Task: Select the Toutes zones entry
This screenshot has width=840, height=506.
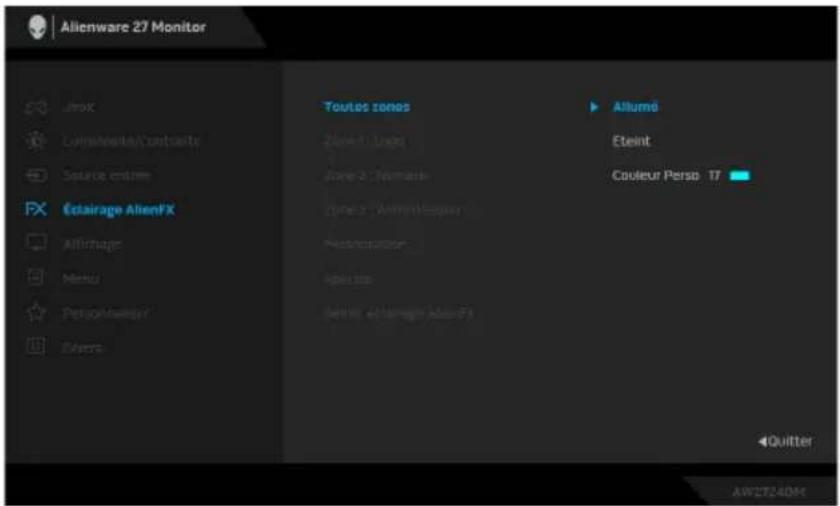Action: (x=367, y=107)
